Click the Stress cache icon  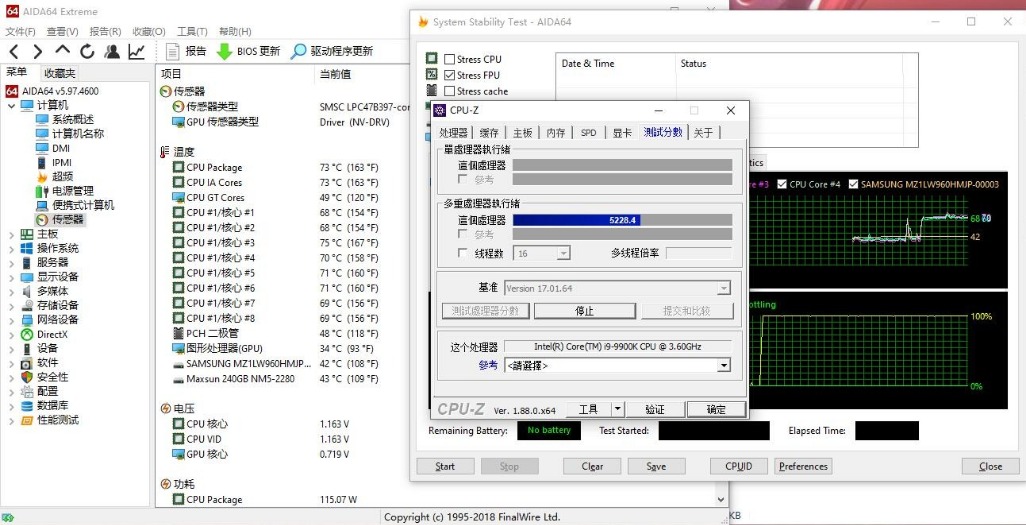pos(432,90)
